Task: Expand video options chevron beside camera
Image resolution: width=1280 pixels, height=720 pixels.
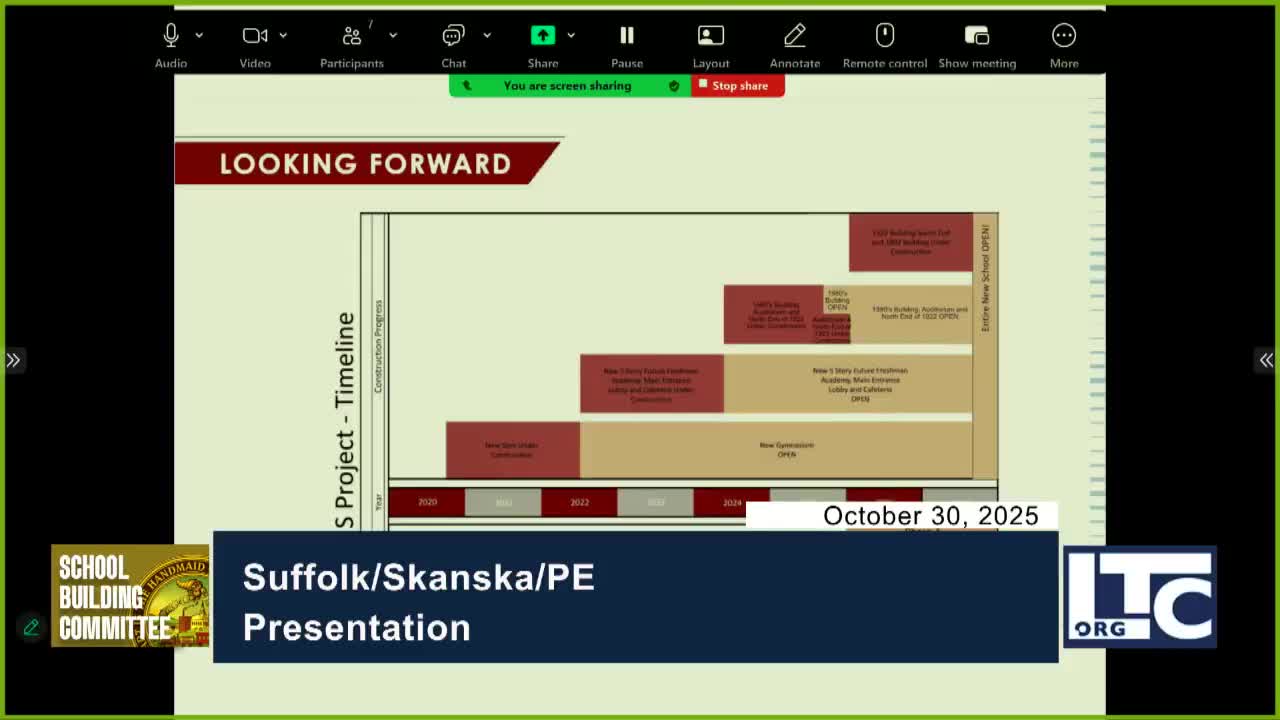Action: click(283, 35)
